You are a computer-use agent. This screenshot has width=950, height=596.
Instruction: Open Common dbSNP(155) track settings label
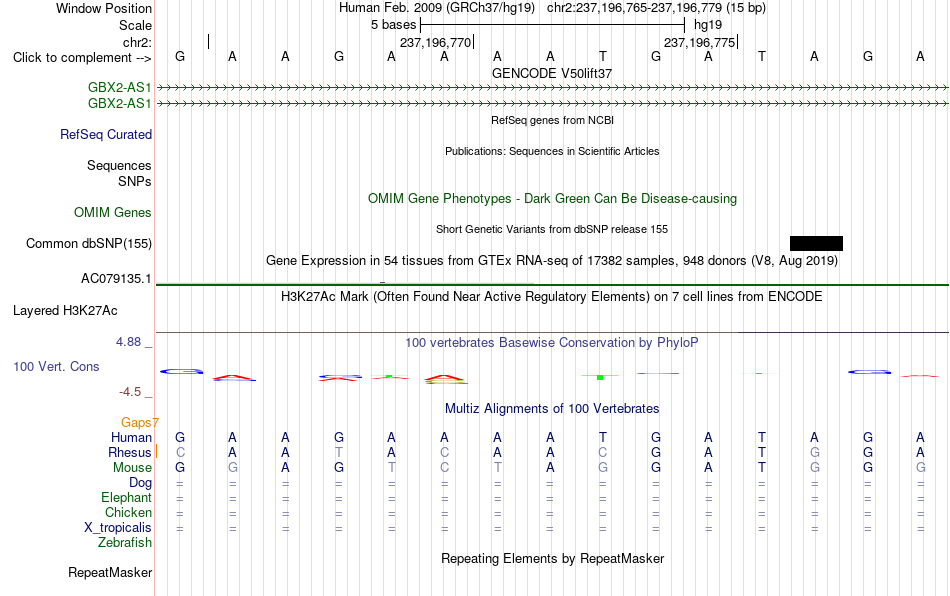89,243
